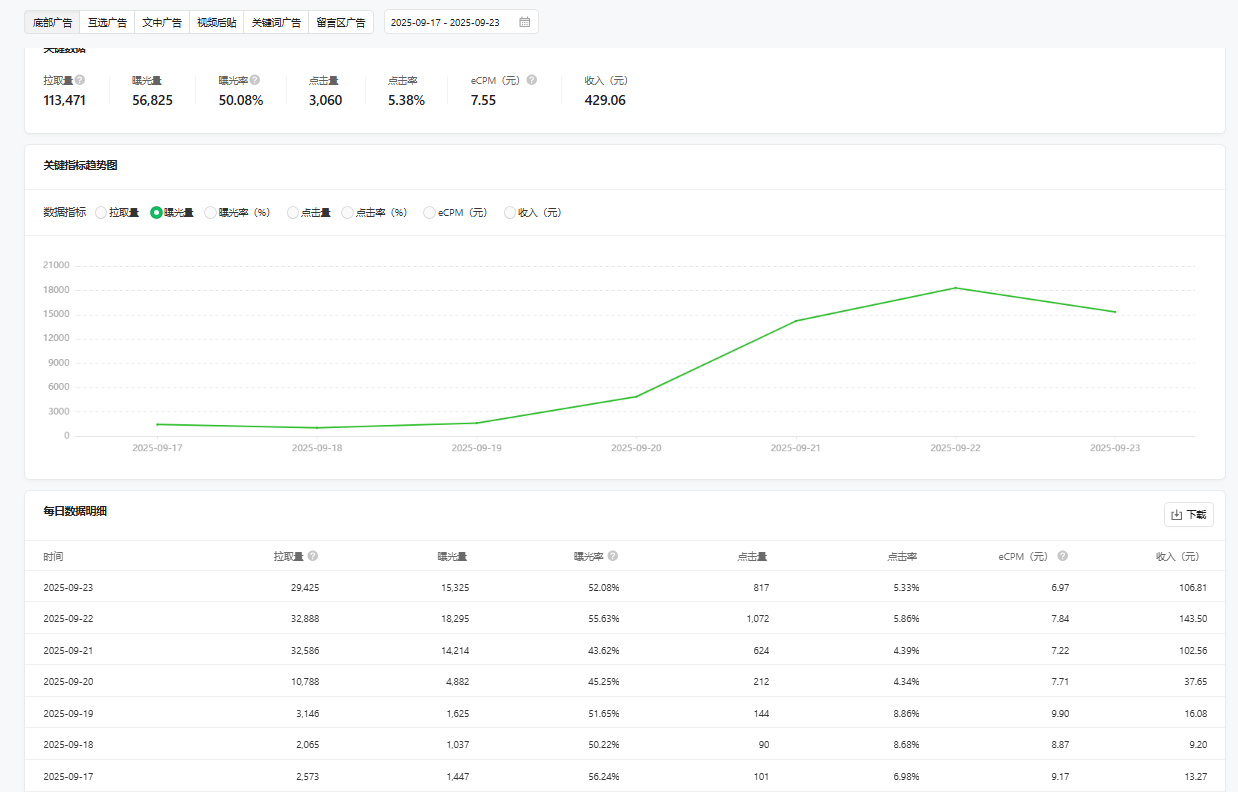1238x792 pixels.
Task: Switch chart to 点击率（%） radio option
Action: click(347, 212)
